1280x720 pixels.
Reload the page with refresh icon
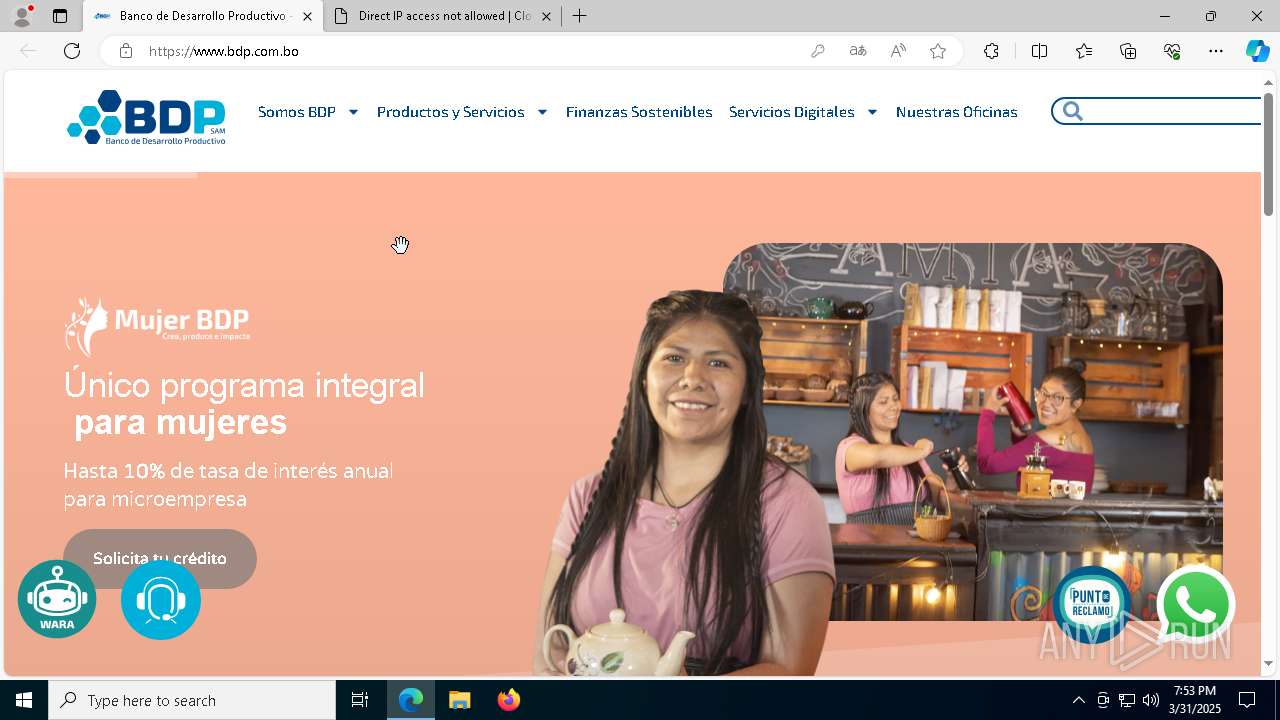72,51
